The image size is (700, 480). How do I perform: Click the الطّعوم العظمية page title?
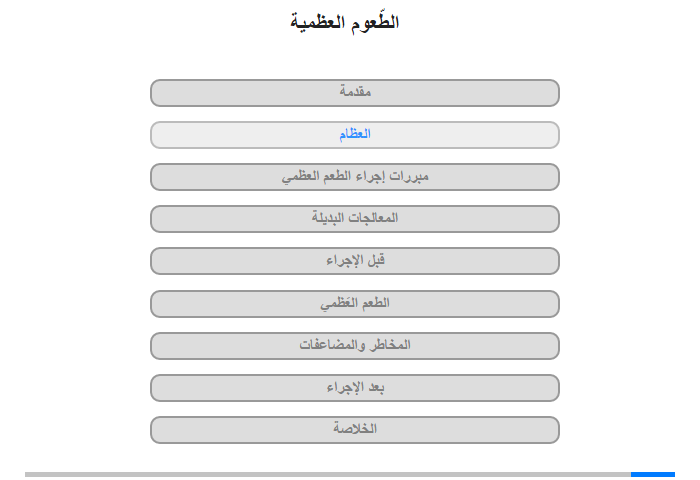[345, 22]
